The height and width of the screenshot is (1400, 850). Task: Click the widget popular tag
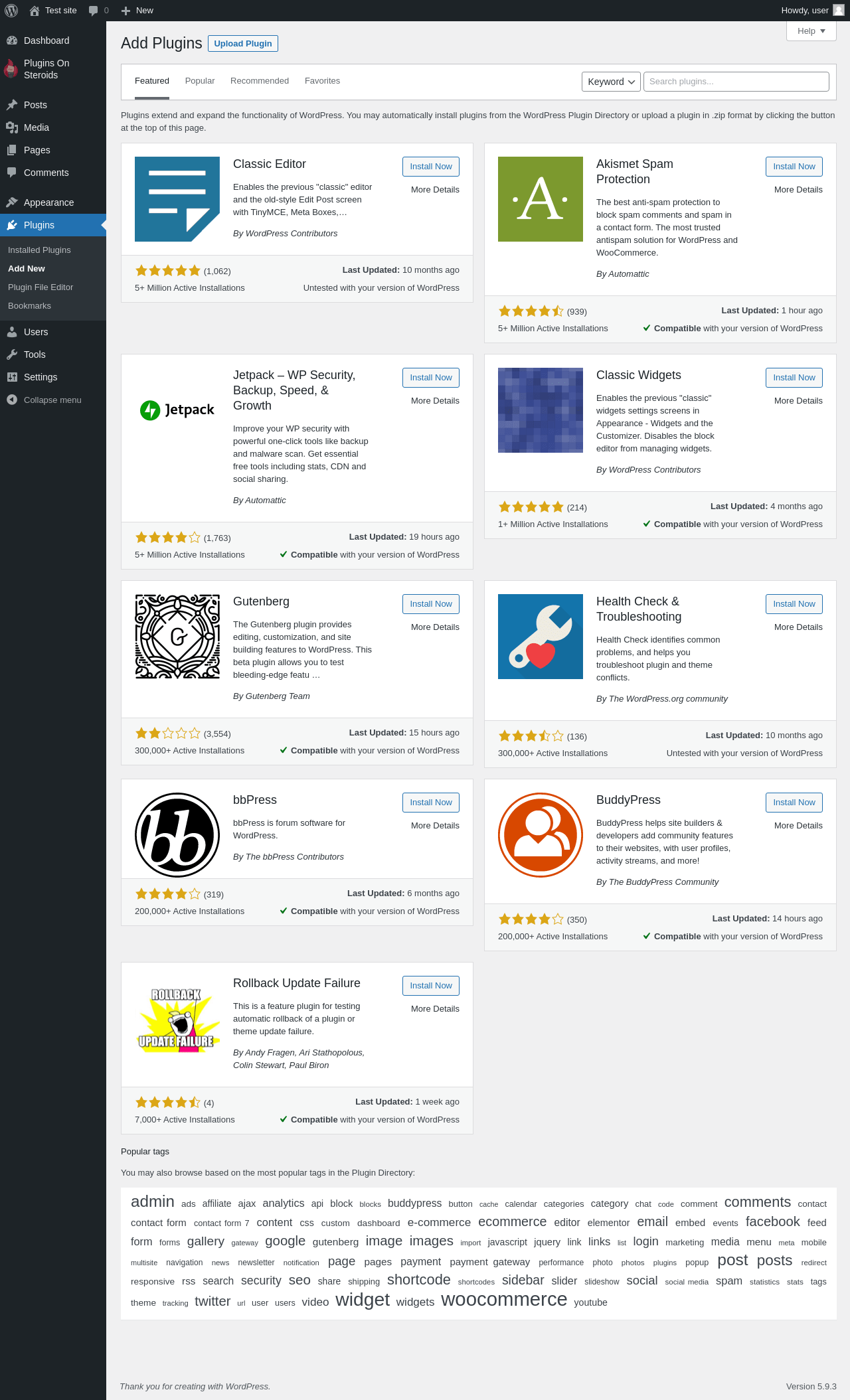363,1300
